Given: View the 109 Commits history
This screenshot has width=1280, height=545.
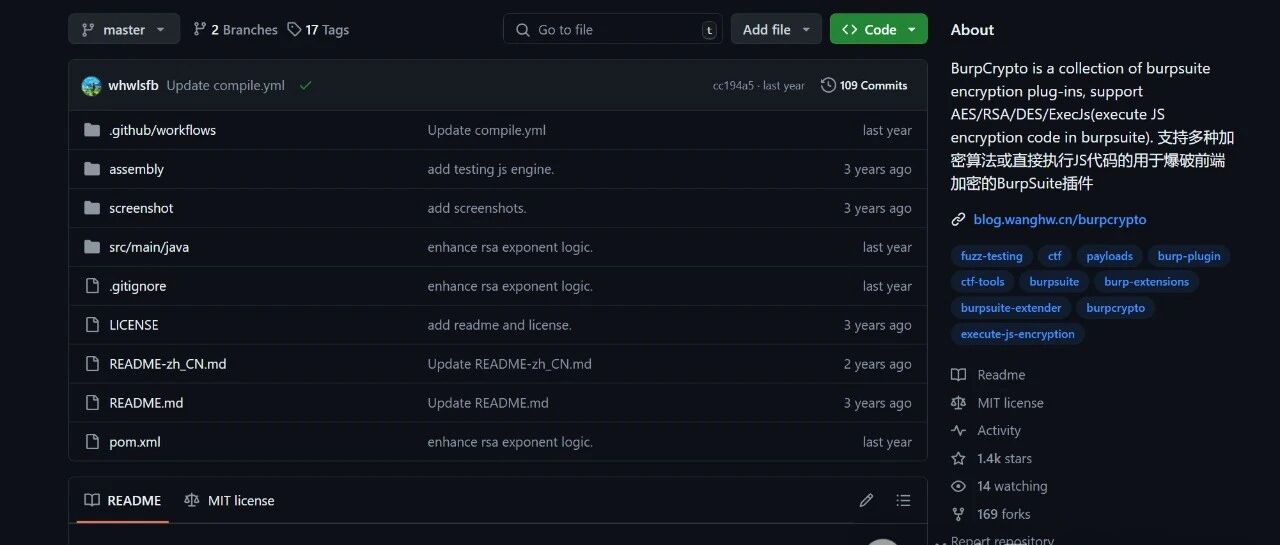Looking at the screenshot, I should (864, 85).
